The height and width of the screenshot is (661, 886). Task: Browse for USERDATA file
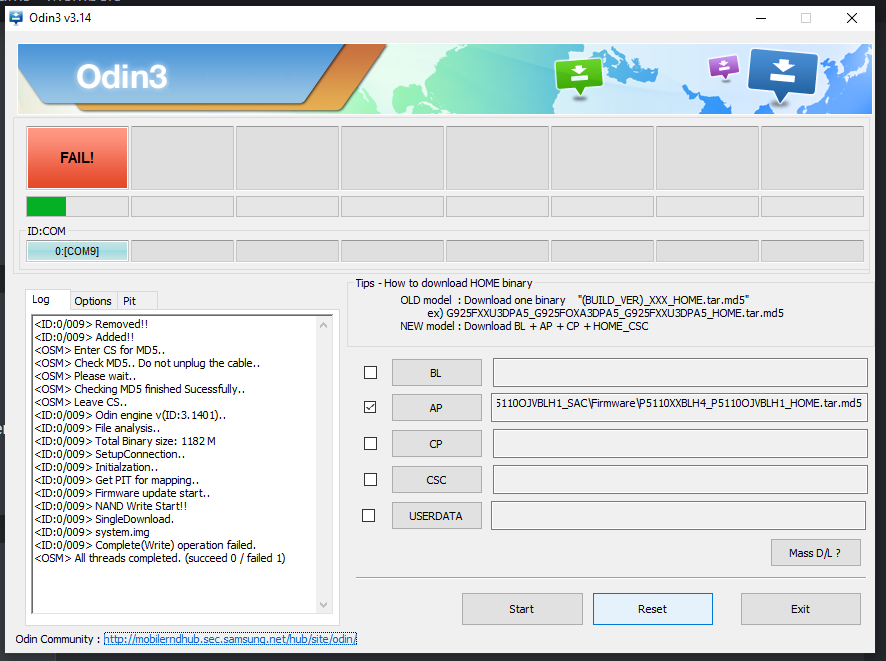pos(437,516)
